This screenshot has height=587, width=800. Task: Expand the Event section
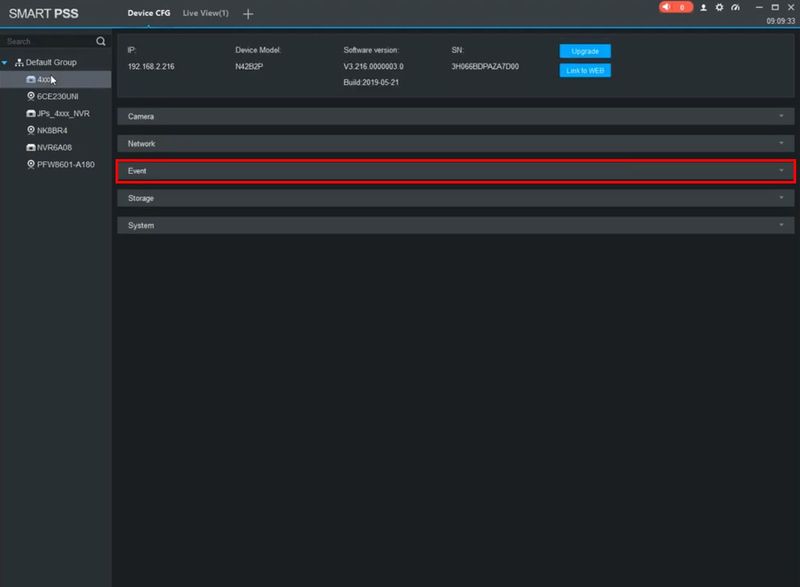(456, 171)
